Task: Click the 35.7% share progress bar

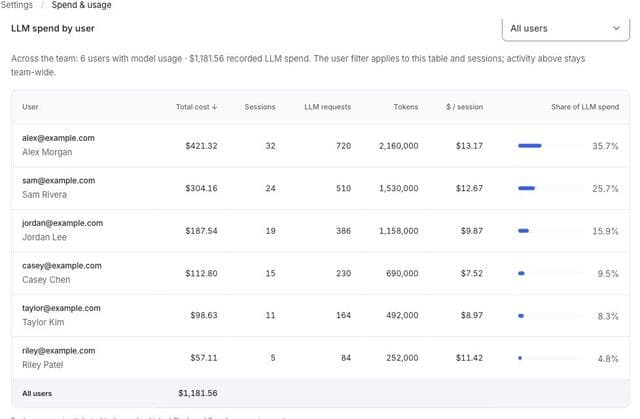Action: 551,146
